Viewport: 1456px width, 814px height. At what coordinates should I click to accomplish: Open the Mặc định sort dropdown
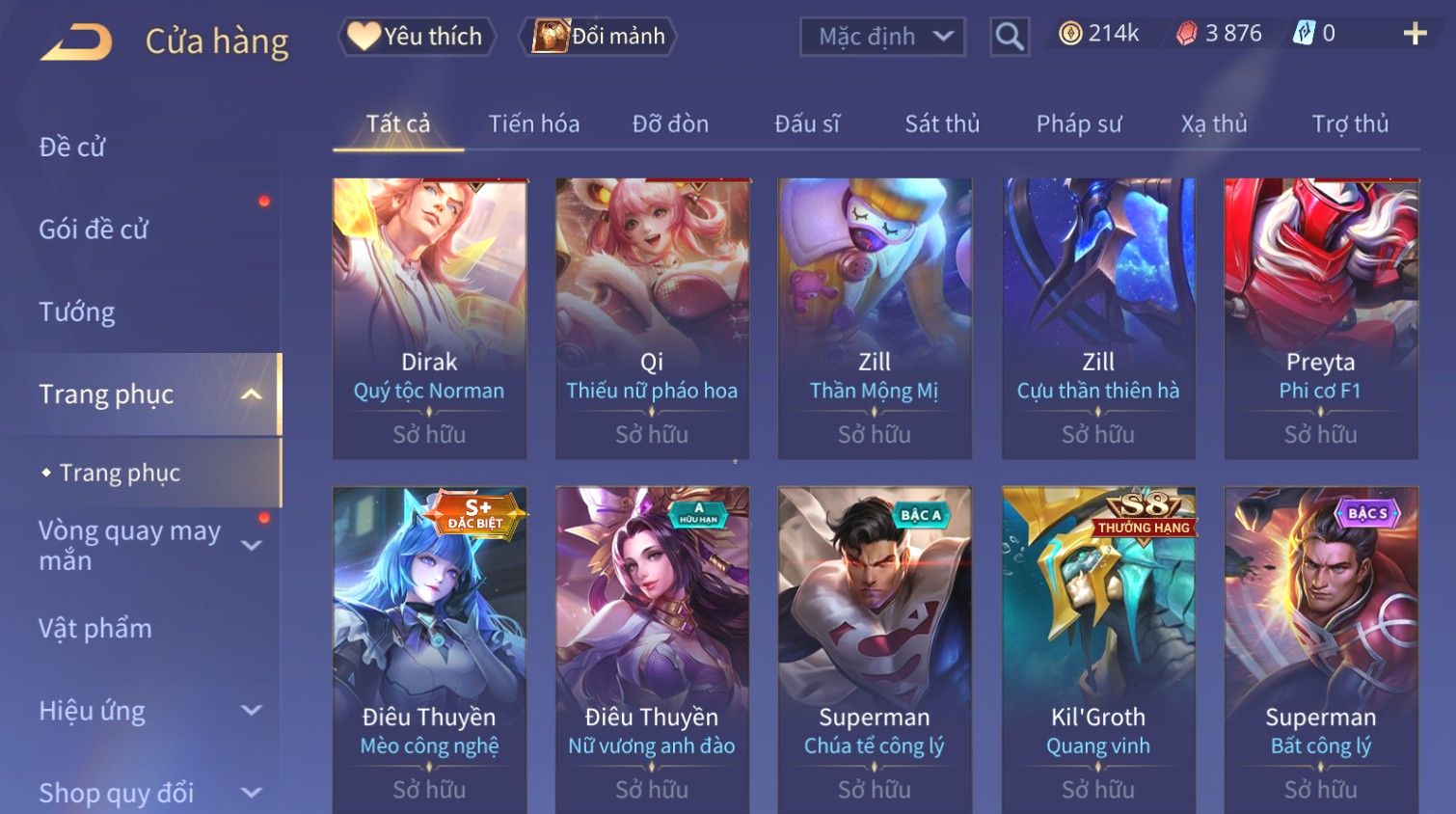(882, 37)
